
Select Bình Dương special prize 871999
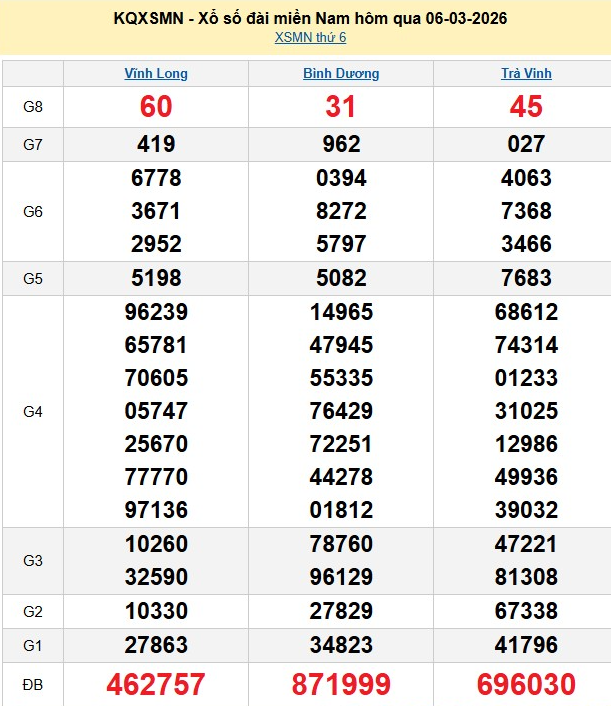click(x=341, y=684)
